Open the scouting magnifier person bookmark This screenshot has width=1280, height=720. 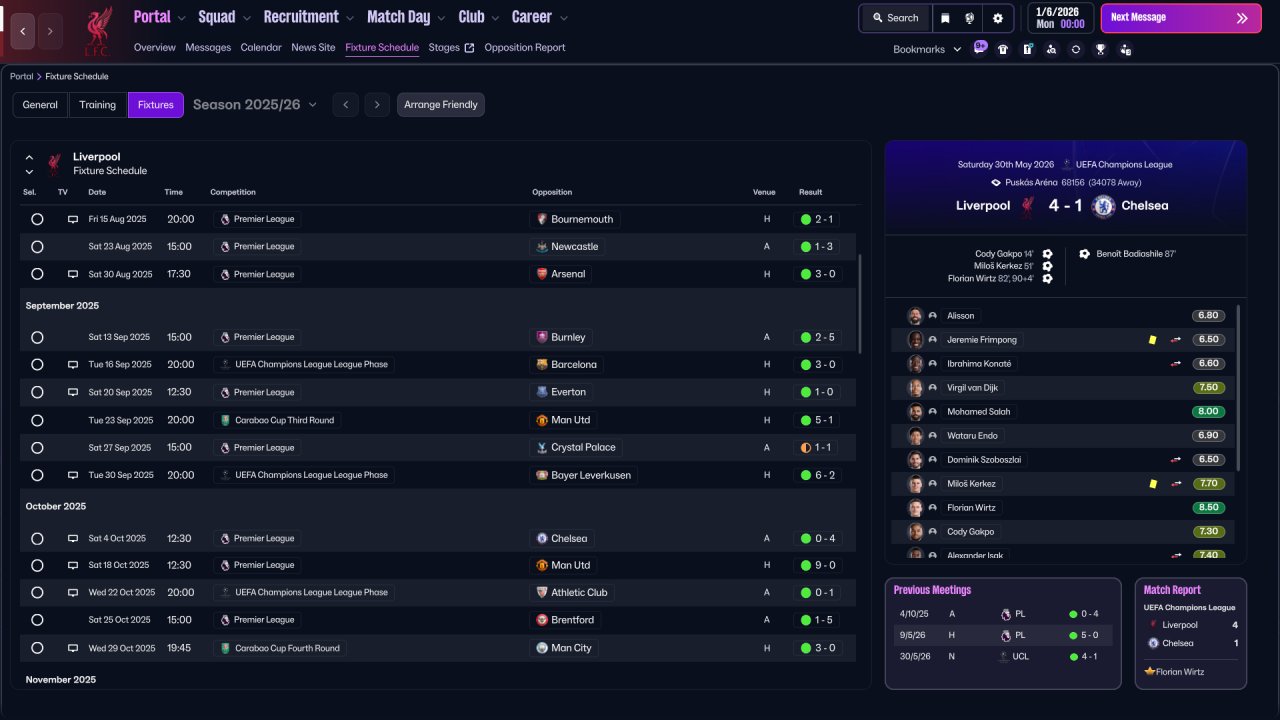[x=1051, y=49]
